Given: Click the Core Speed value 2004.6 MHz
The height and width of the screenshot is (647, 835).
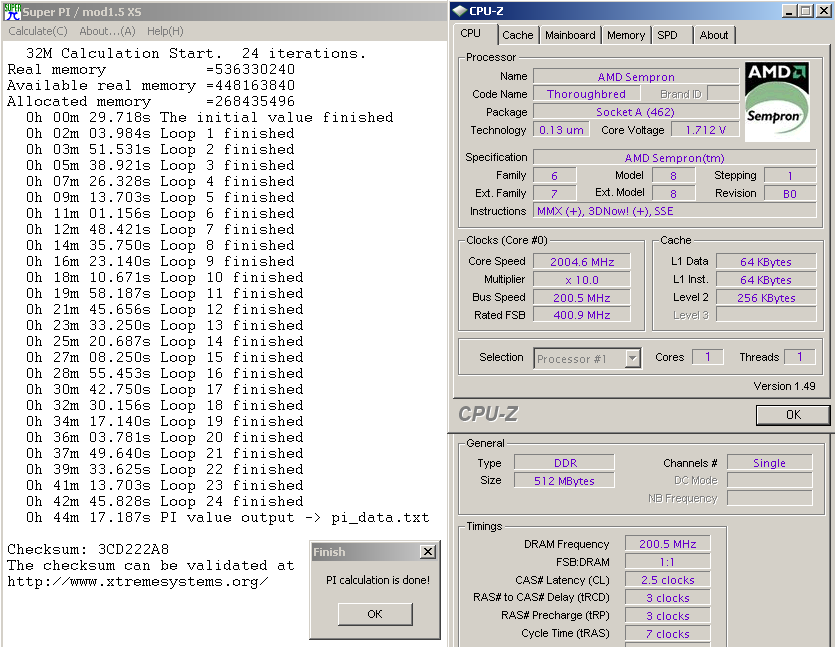Looking at the screenshot, I should (x=582, y=261).
